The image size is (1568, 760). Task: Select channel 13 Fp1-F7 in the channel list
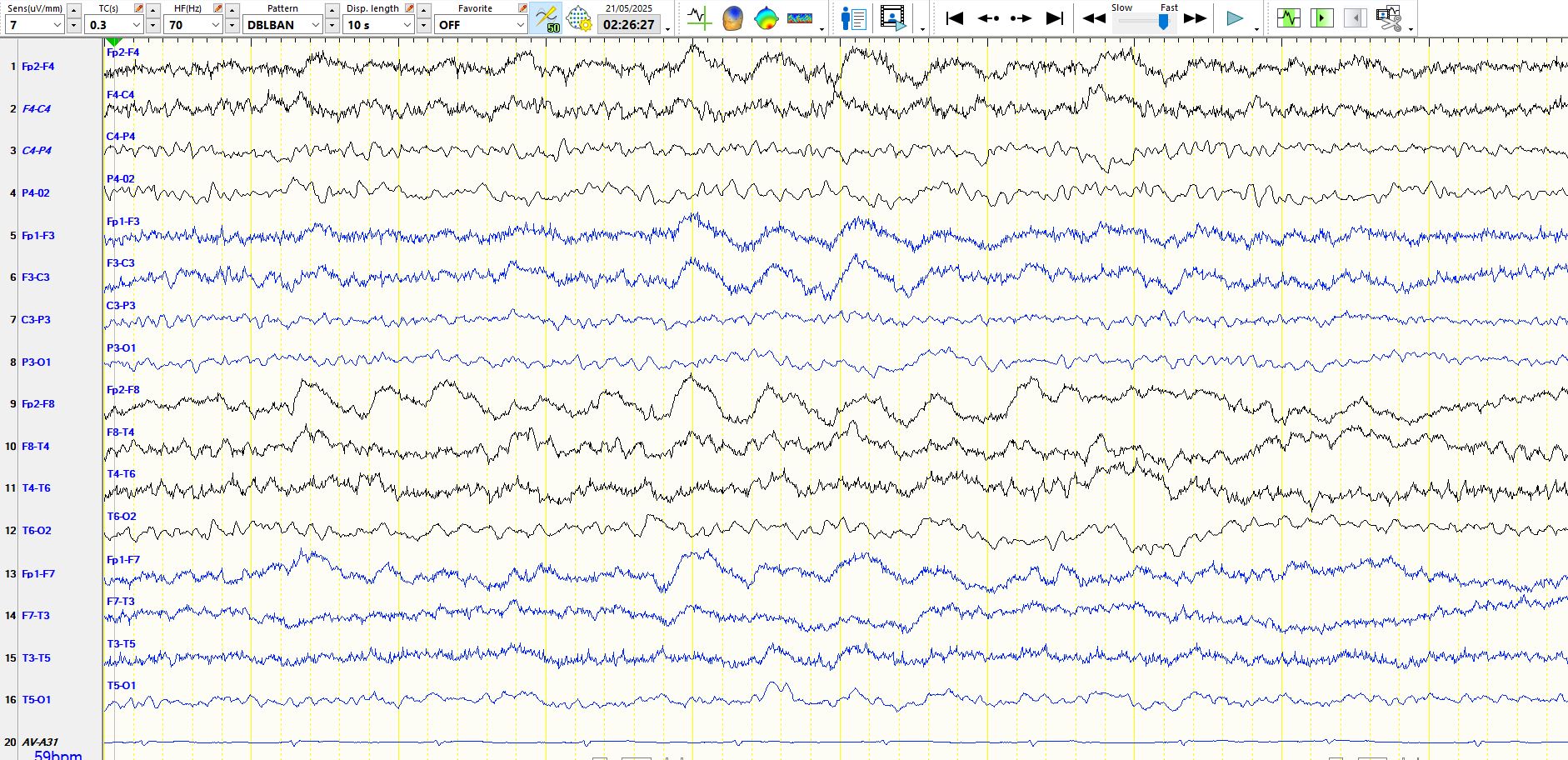(37, 574)
